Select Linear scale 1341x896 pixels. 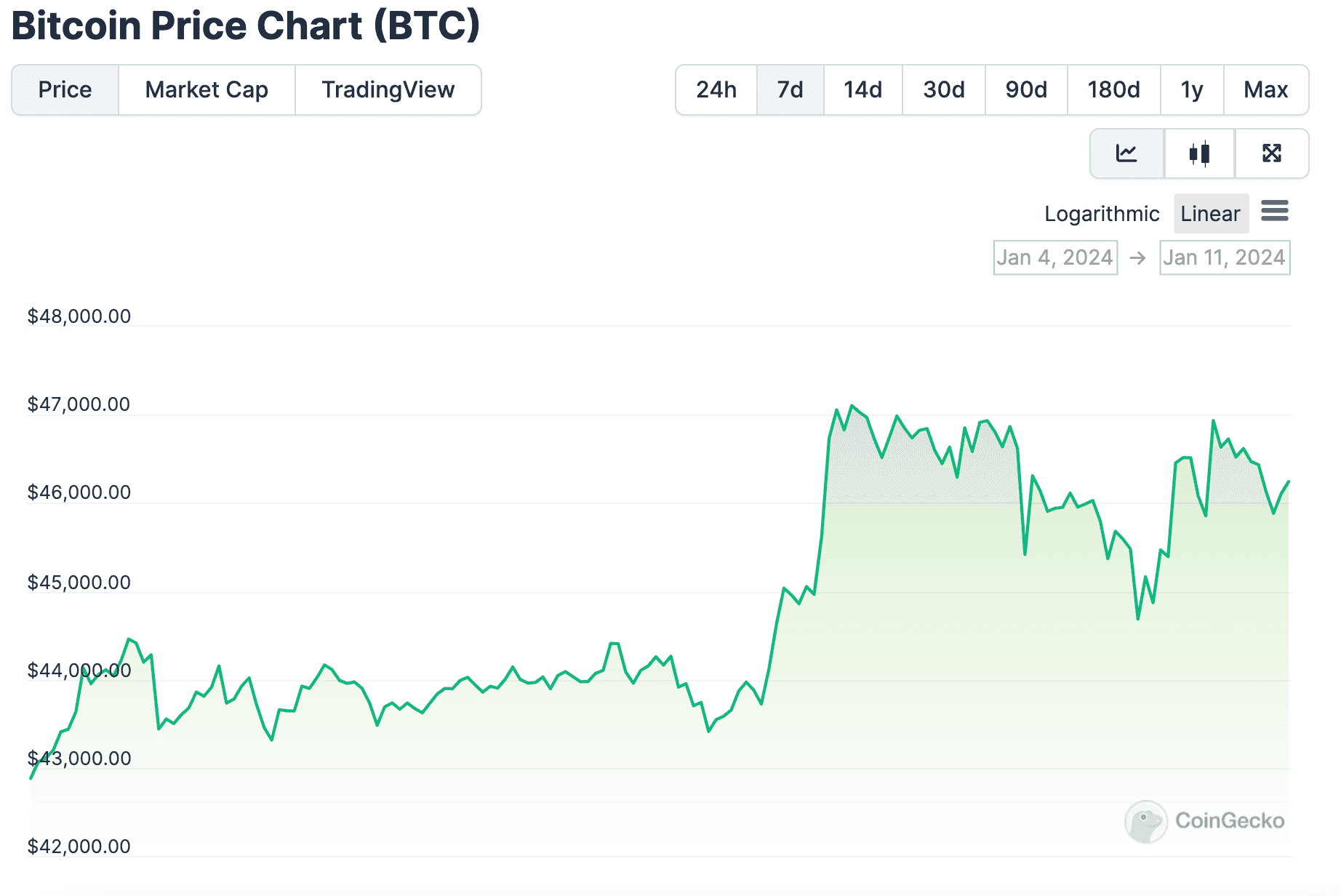[1210, 214]
